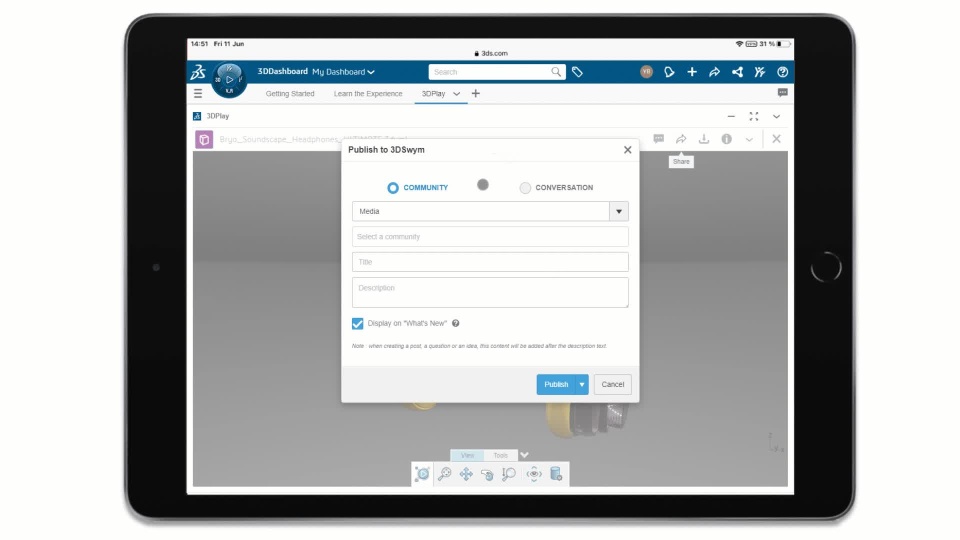The image size is (960, 540).
Task: Collapse the View/Tools action bar
Action: click(x=524, y=455)
